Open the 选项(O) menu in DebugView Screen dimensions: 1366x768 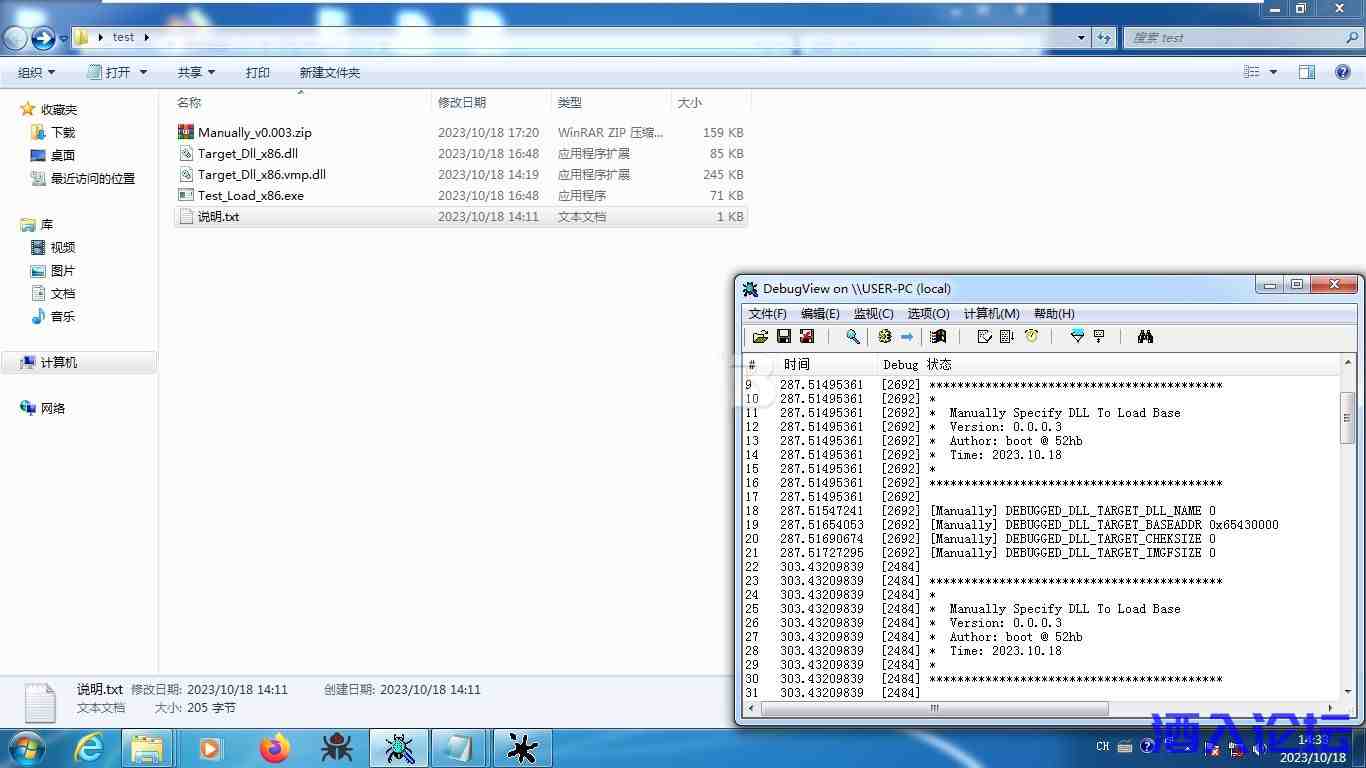928,314
